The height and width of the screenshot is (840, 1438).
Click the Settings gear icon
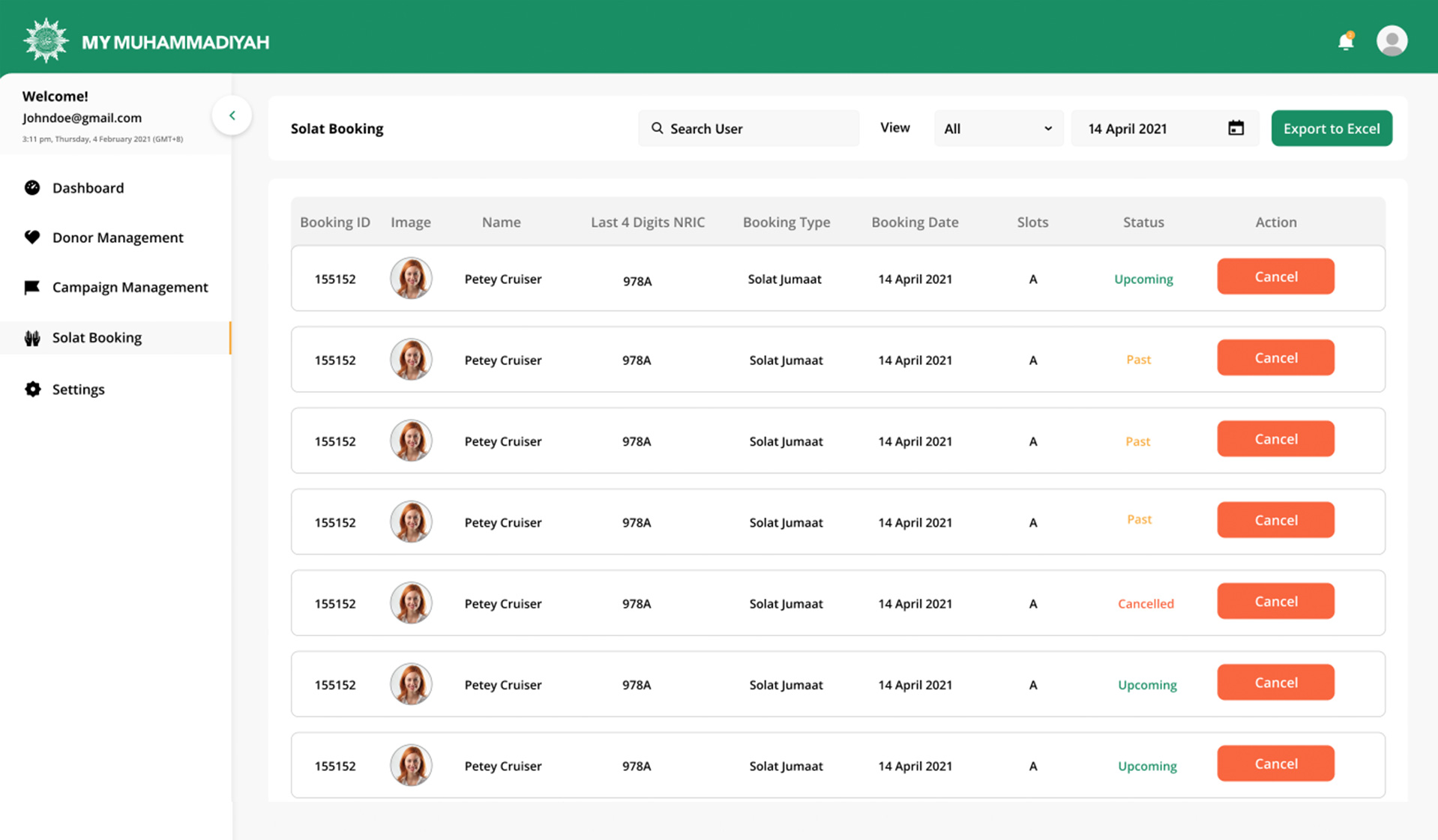(32, 389)
